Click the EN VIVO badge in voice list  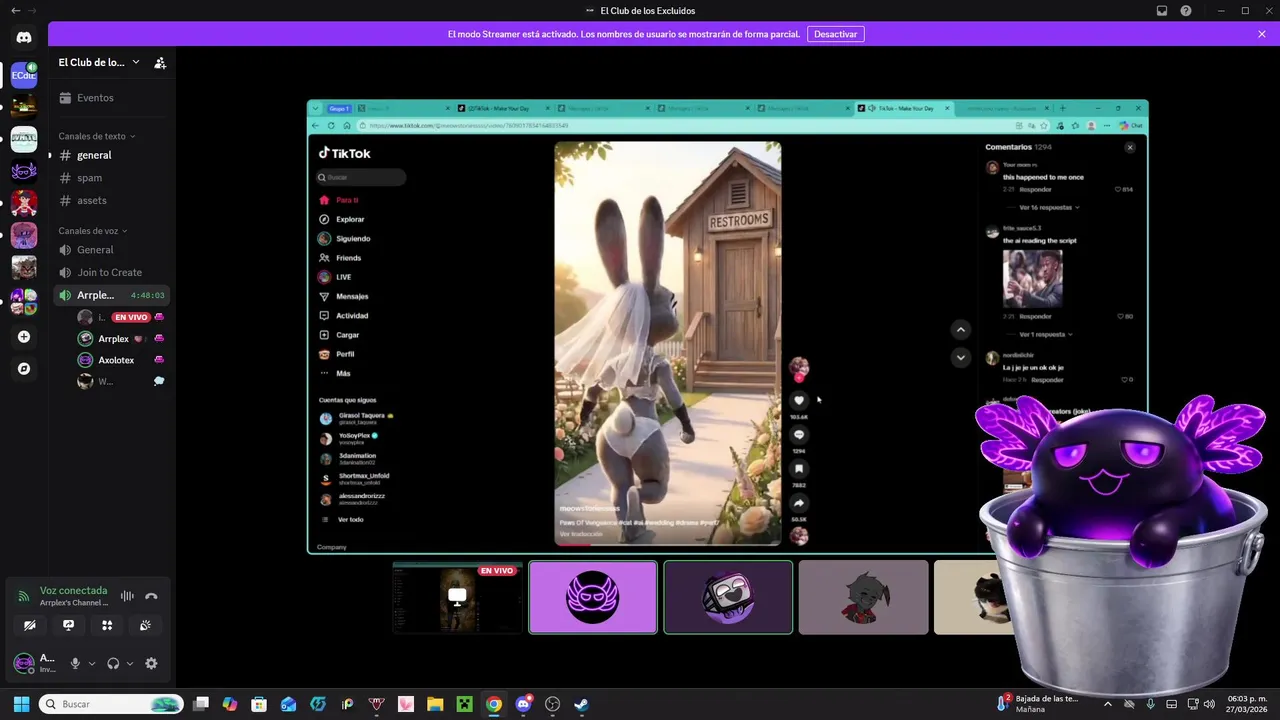point(131,317)
